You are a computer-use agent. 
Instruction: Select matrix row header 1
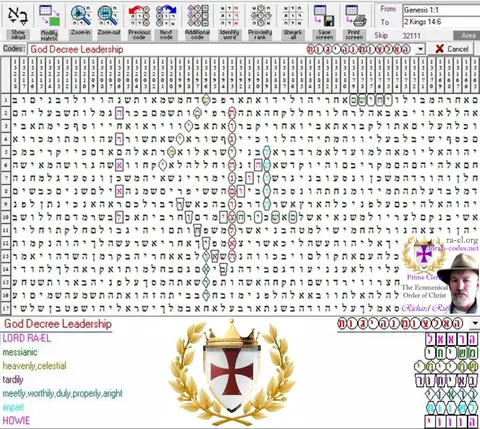(x=5, y=100)
